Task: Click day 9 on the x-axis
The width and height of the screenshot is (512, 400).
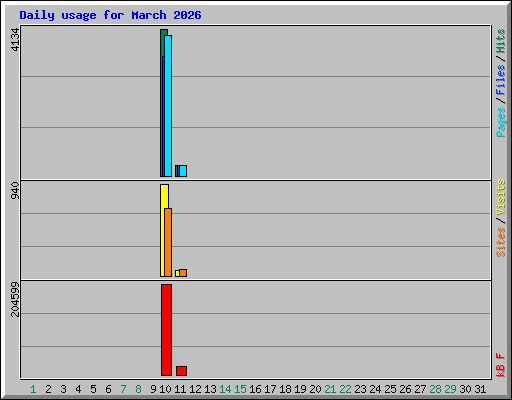Action: pyautogui.click(x=153, y=389)
